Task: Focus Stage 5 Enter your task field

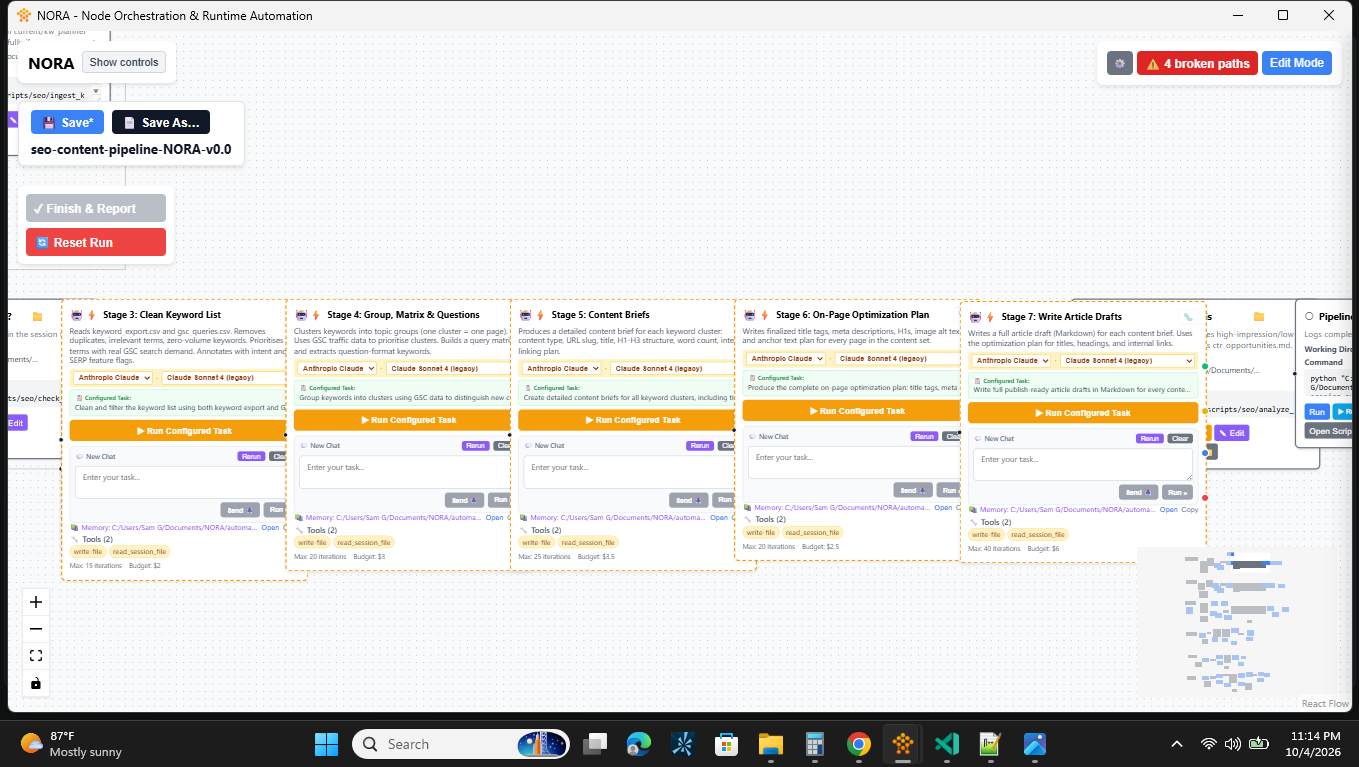Action: [x=630, y=473]
